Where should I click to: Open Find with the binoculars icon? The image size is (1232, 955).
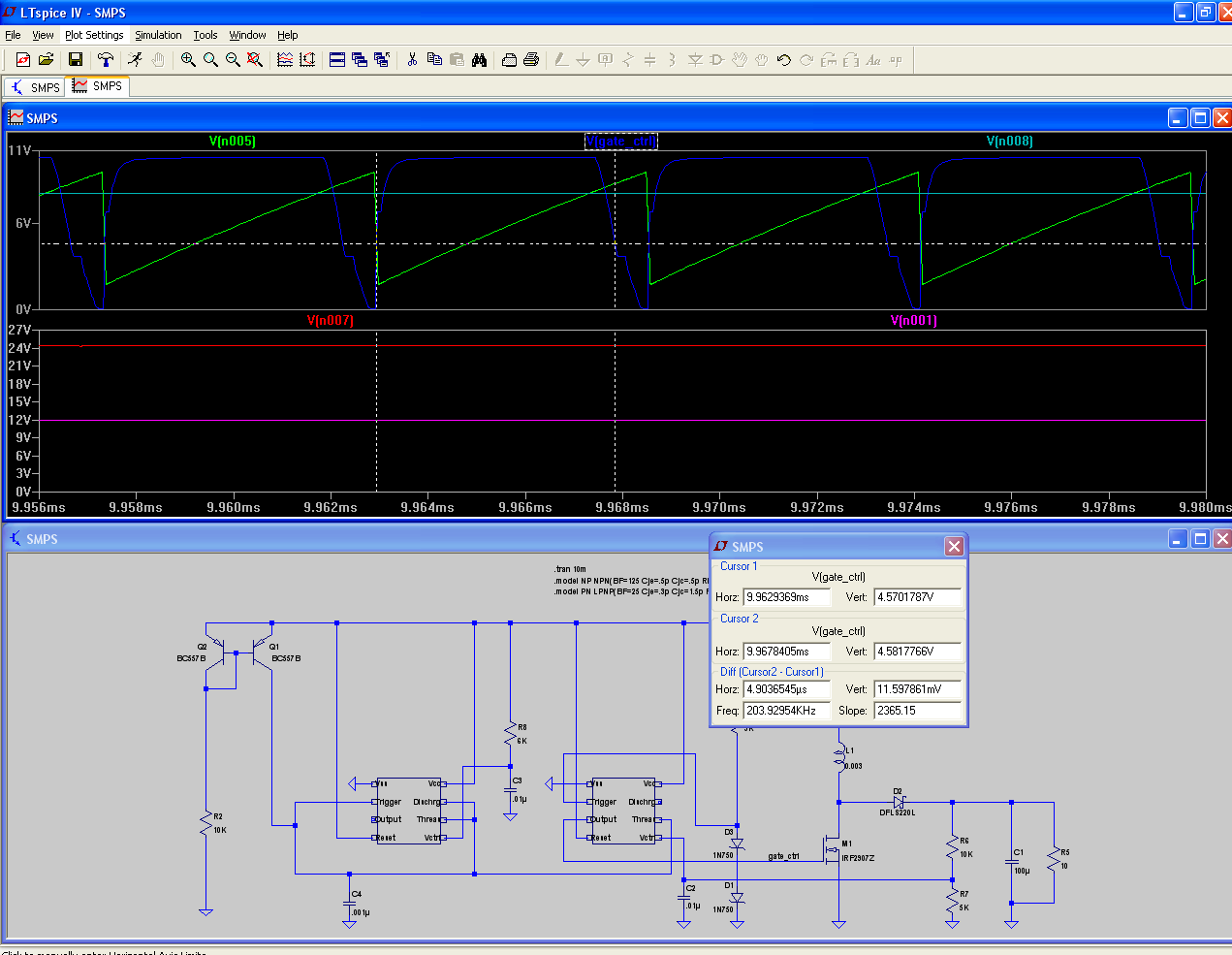(479, 60)
